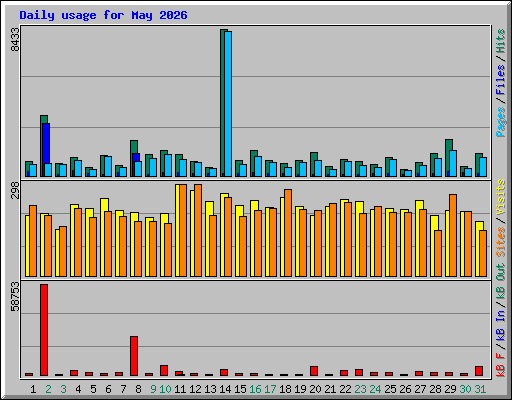Click green day label 16
The image size is (512, 400).
pos(255,389)
